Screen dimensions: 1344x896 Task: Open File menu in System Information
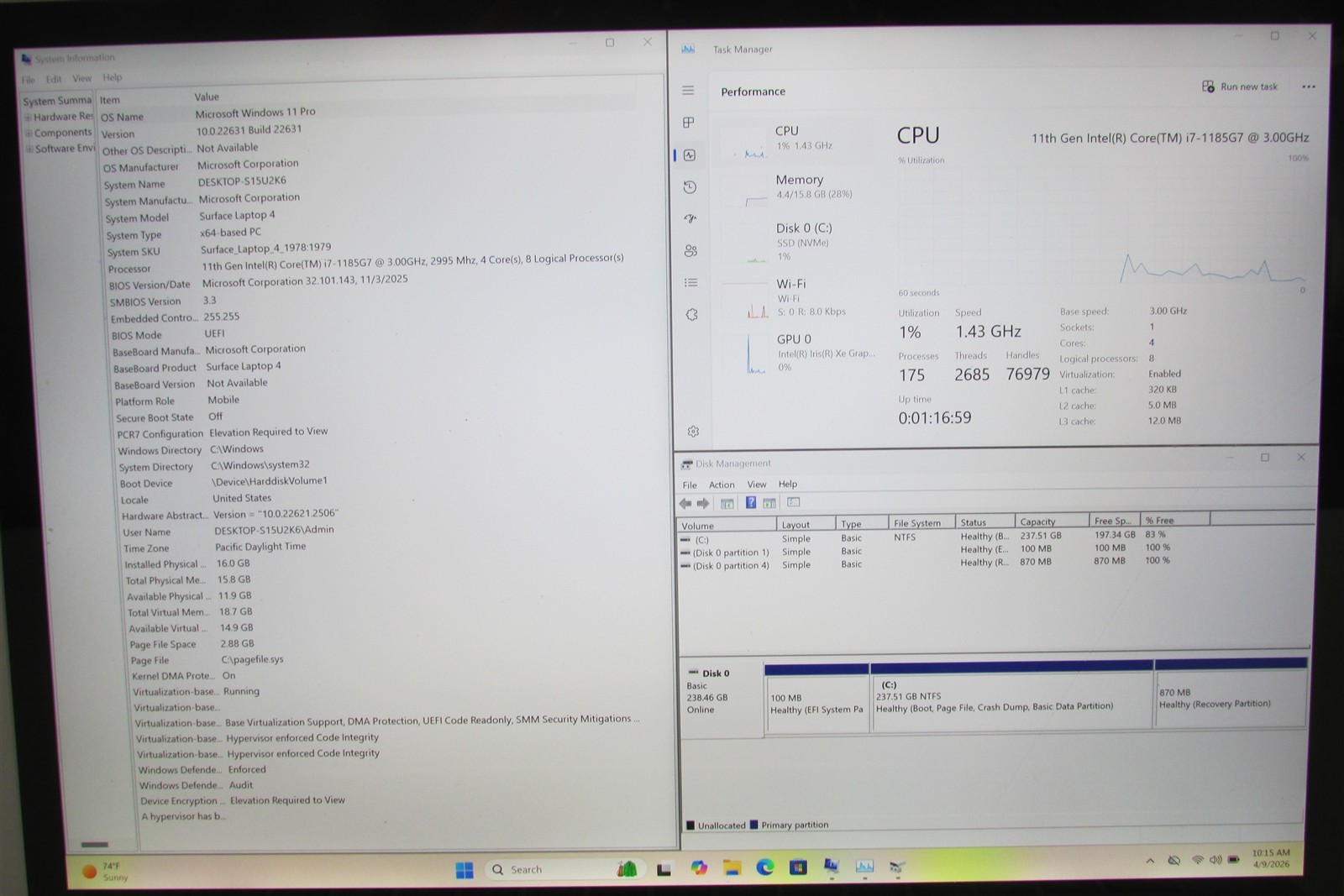coord(29,80)
